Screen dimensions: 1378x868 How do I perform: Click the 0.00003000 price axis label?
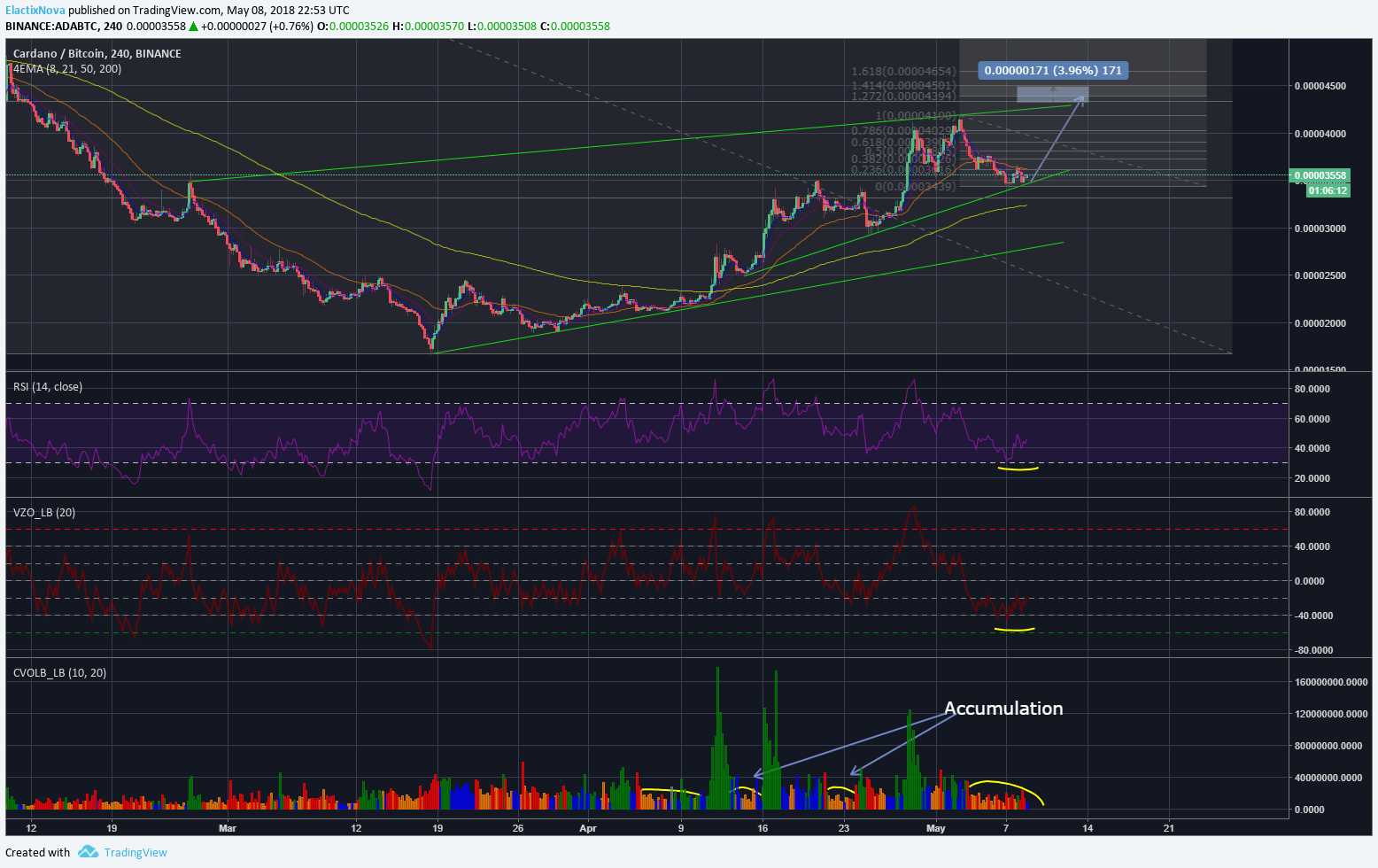click(x=1320, y=229)
